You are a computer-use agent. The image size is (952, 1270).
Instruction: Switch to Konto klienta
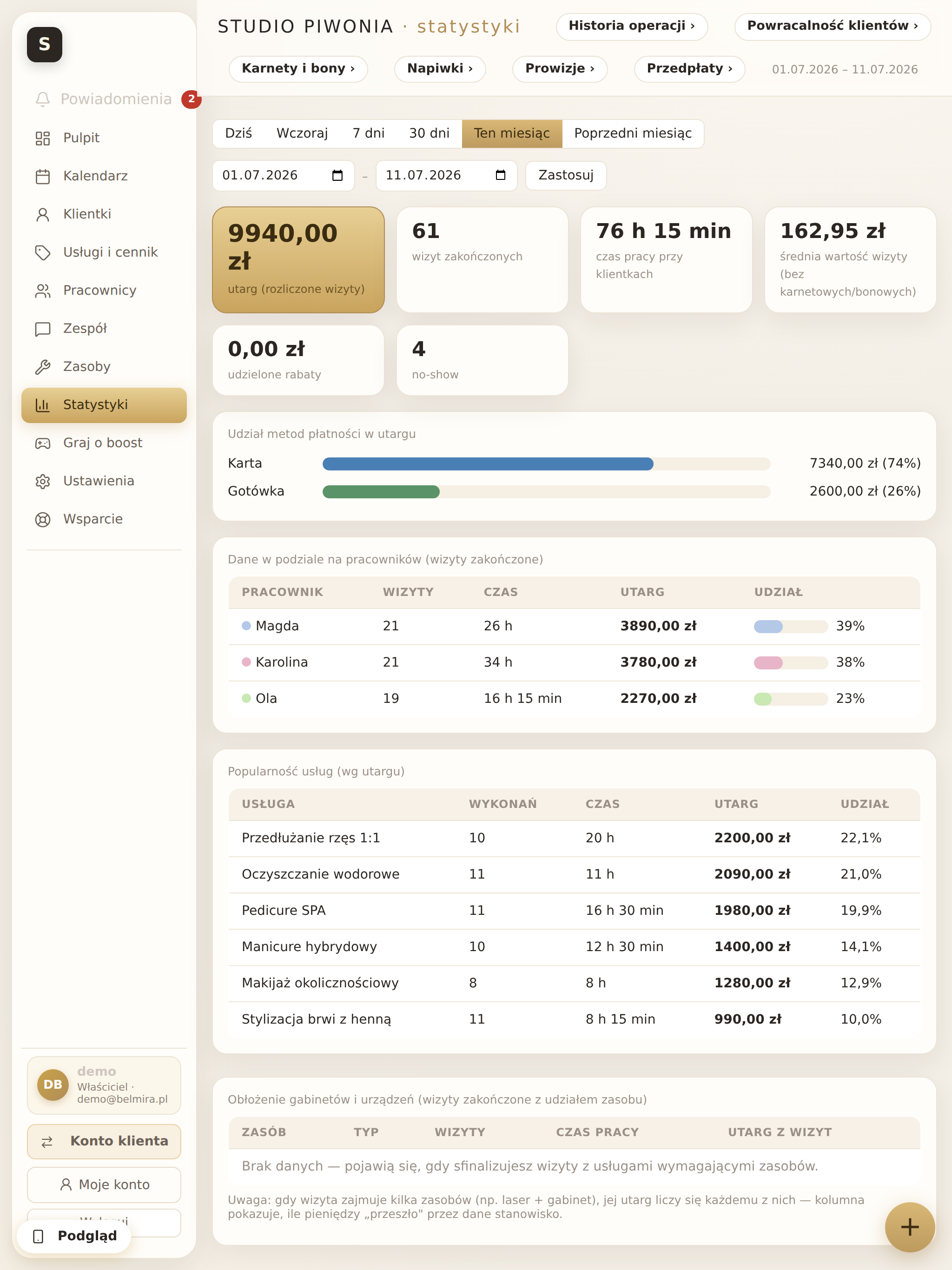tap(104, 1141)
